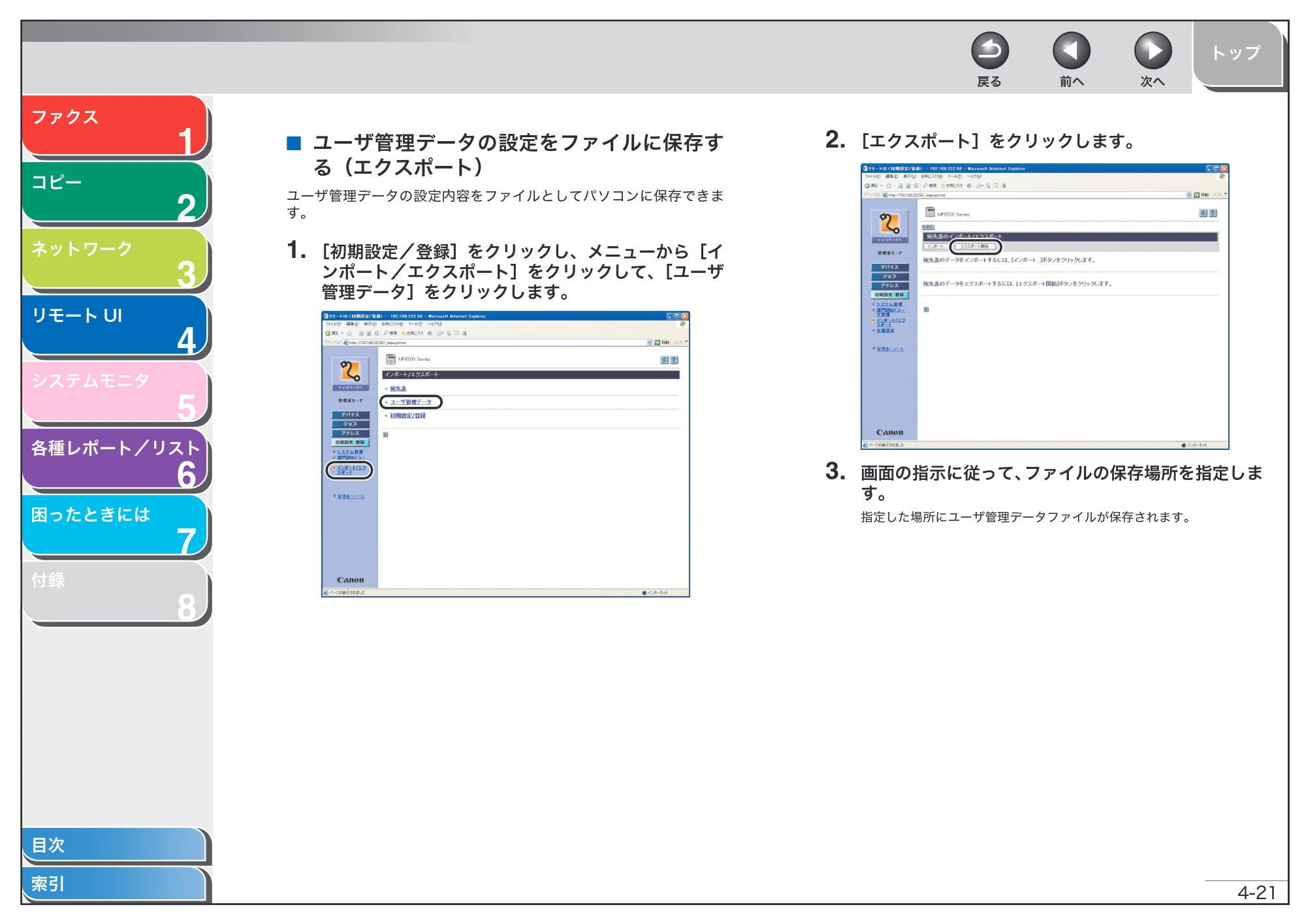Screen dimensions: 1306x924
Task: Click インポート/エクスポート sidebar link in step 1 screenshot
Action: click(x=351, y=470)
